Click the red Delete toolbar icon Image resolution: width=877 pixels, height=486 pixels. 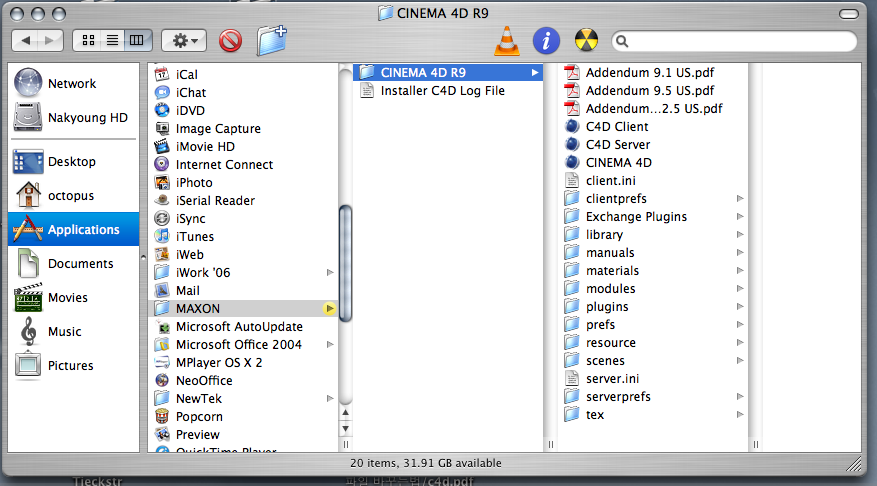[x=230, y=40]
